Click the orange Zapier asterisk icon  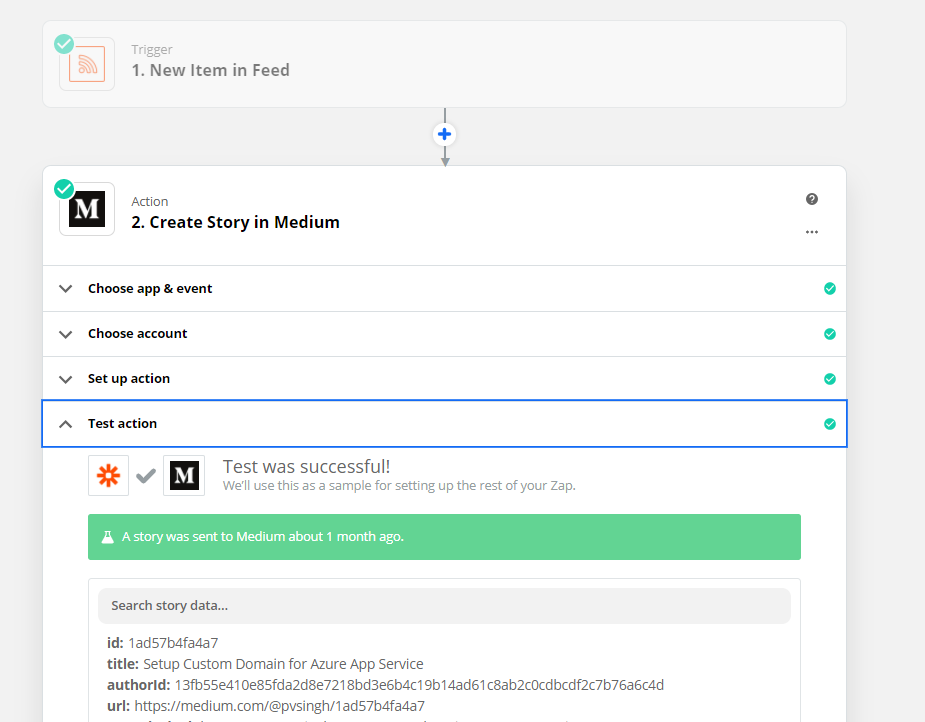[108, 476]
